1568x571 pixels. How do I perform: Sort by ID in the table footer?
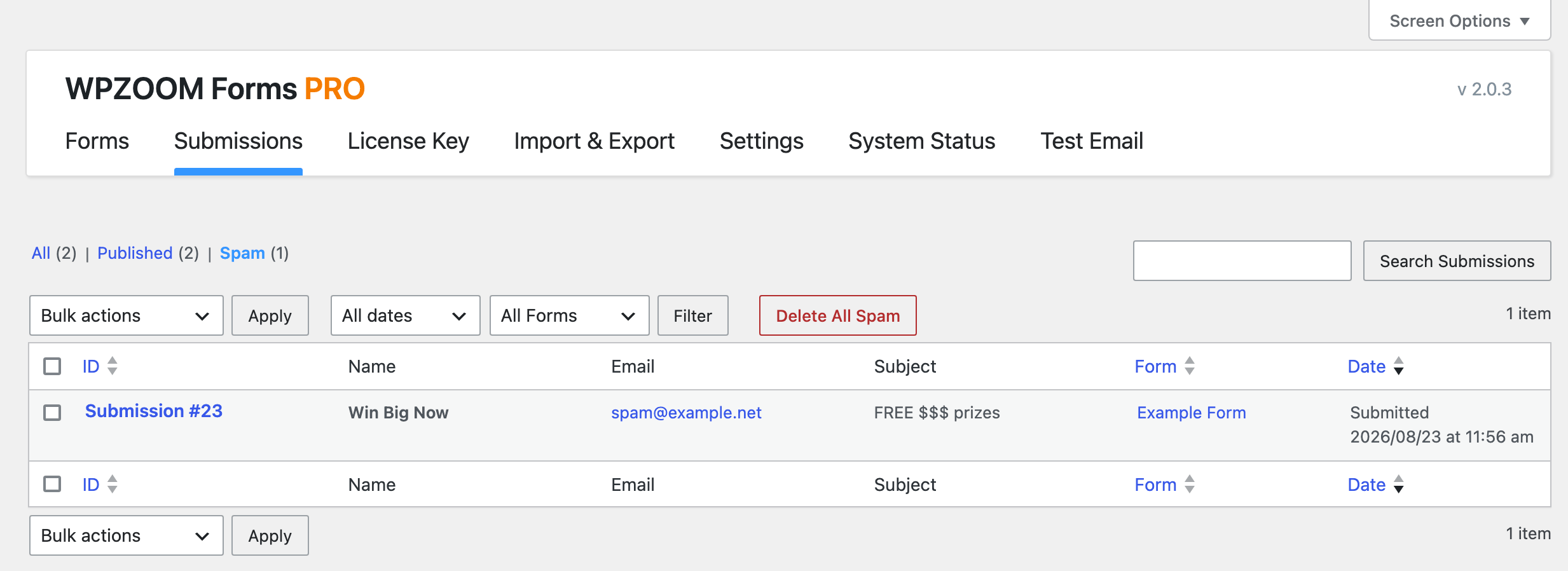tap(91, 485)
